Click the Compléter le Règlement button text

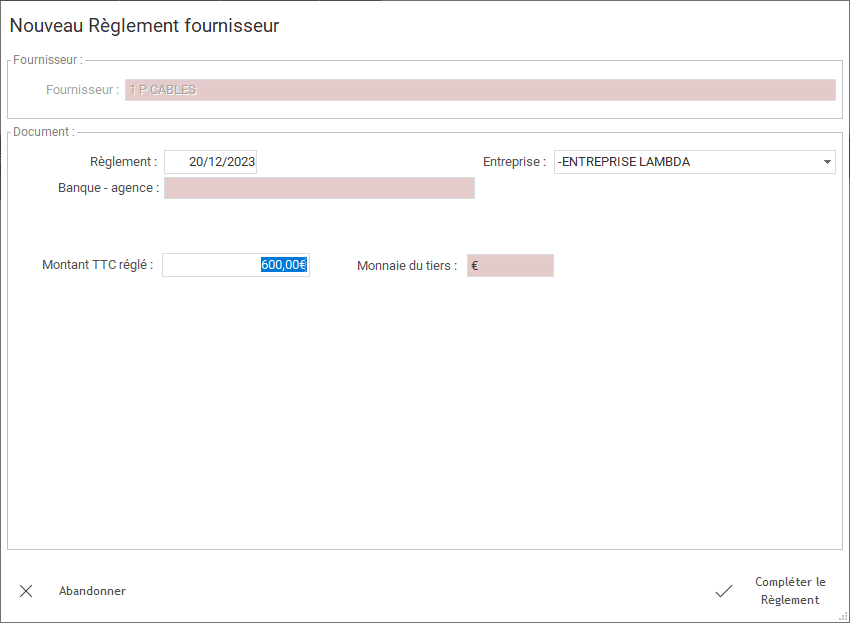790,591
